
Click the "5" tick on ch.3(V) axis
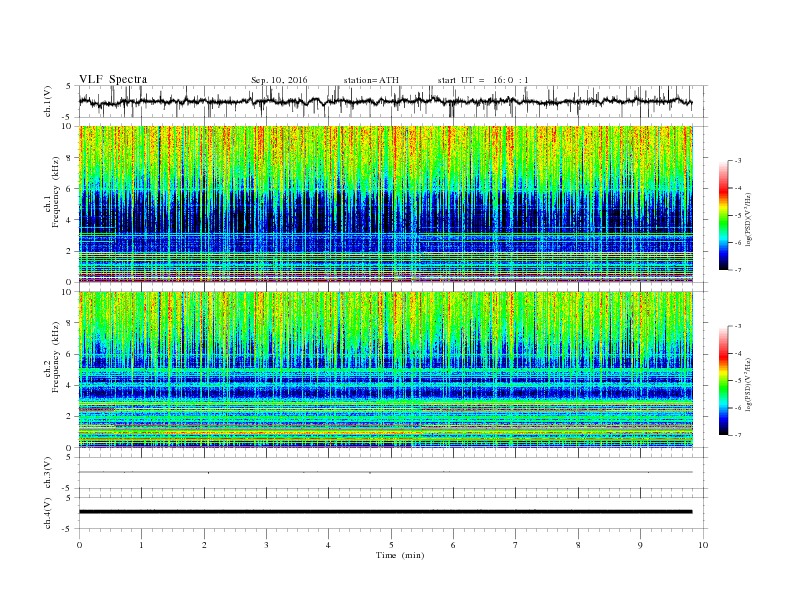70,457
